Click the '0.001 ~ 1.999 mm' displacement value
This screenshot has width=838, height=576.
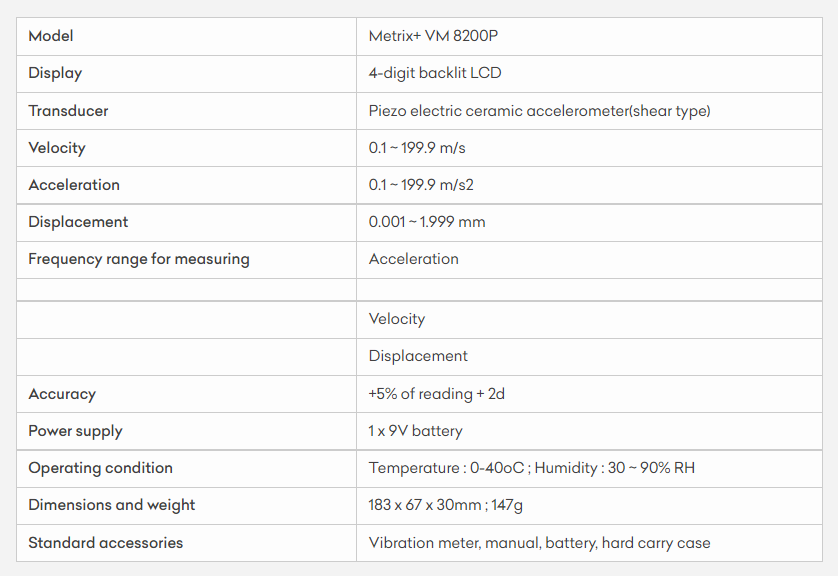pyautogui.click(x=427, y=222)
